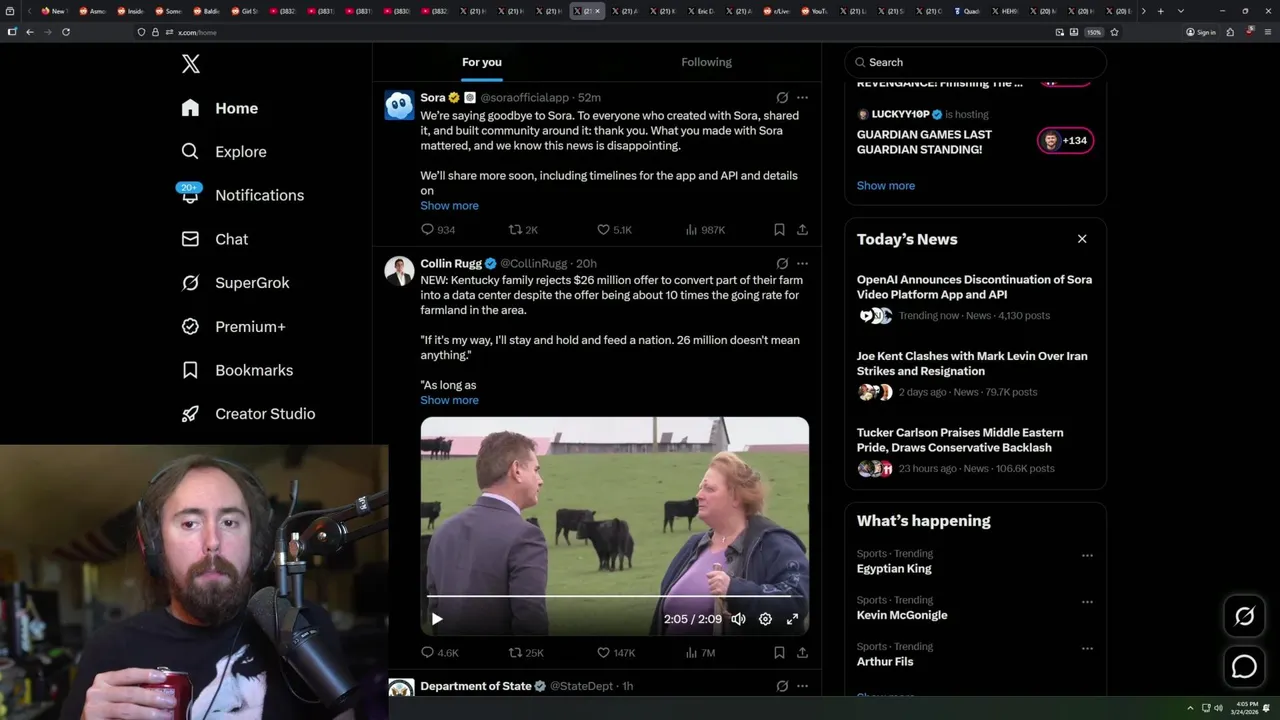This screenshot has height=720, width=1280.
Task: Open more options for Arthur Fils trend
Action: [1087, 649]
